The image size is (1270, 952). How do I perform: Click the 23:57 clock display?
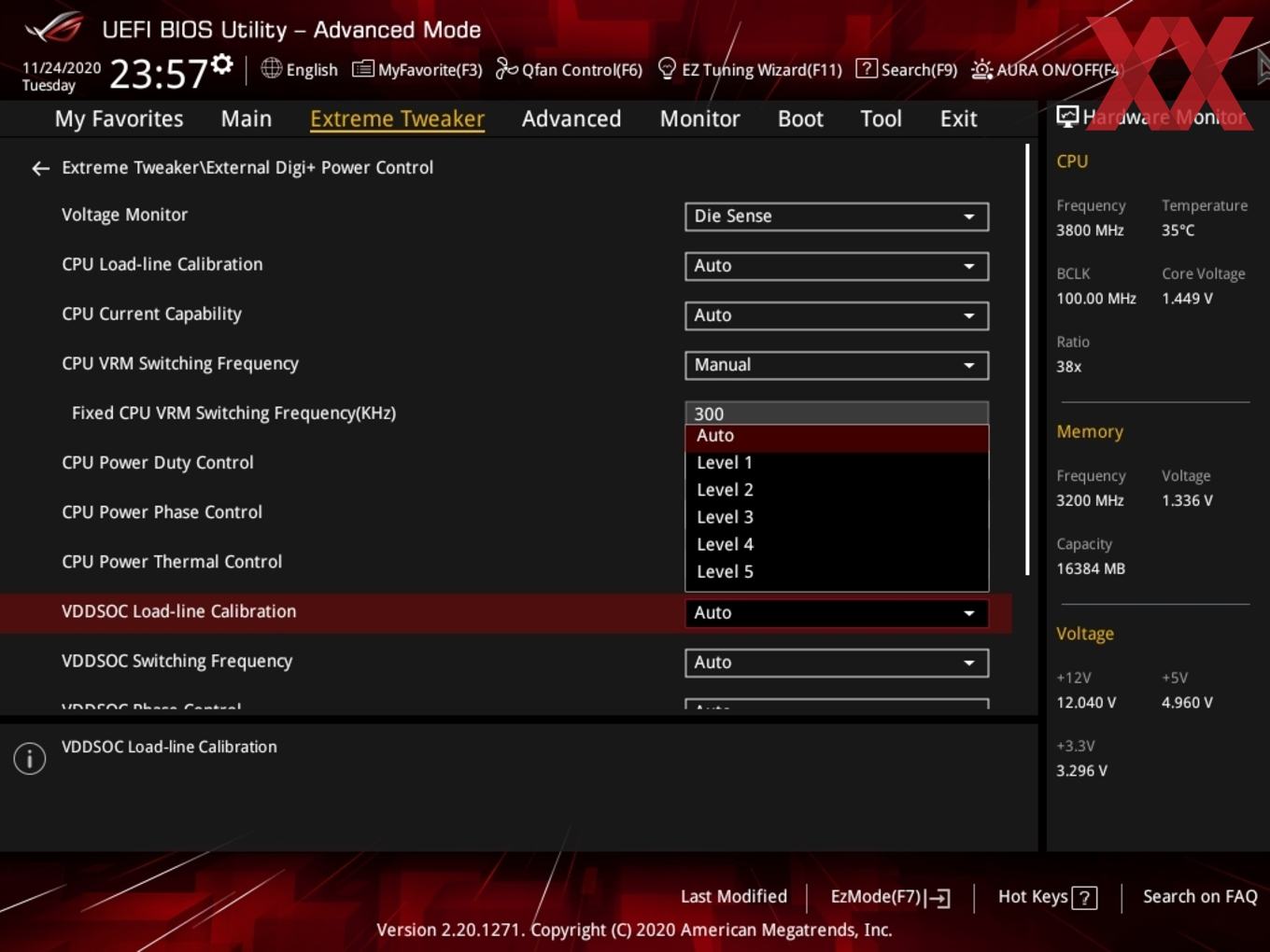click(x=158, y=74)
